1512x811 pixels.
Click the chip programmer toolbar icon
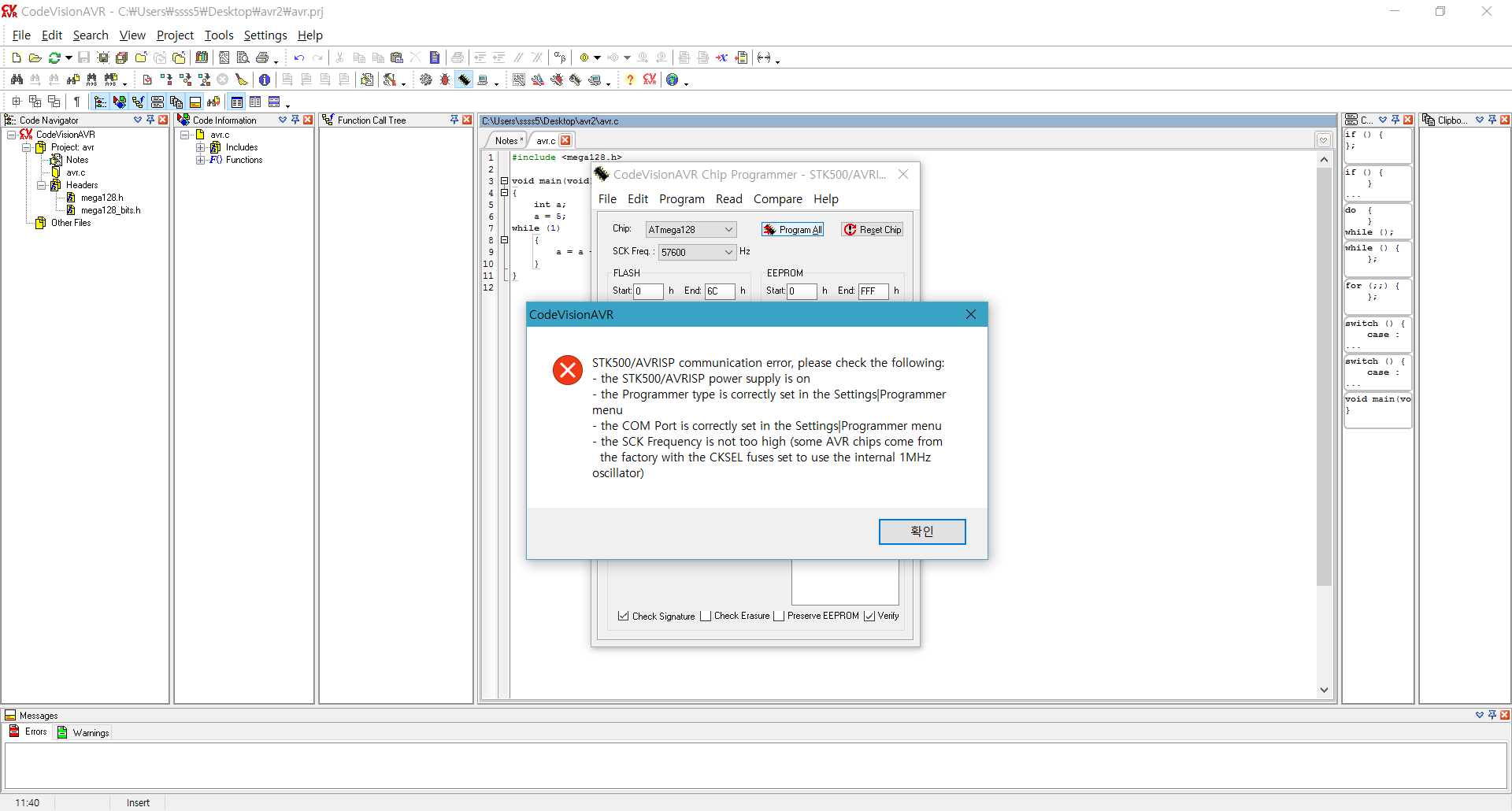point(465,80)
